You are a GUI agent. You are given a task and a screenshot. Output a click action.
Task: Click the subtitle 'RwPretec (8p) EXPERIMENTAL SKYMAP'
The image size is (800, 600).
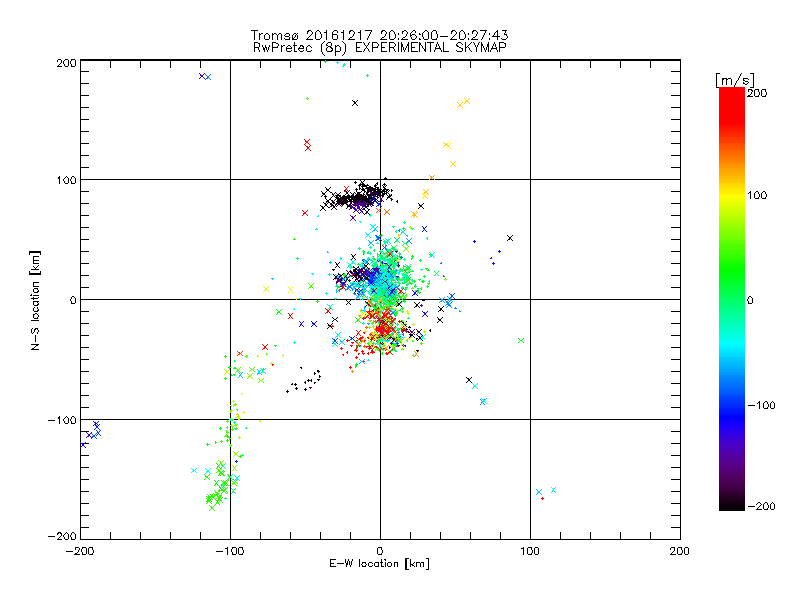[379, 48]
